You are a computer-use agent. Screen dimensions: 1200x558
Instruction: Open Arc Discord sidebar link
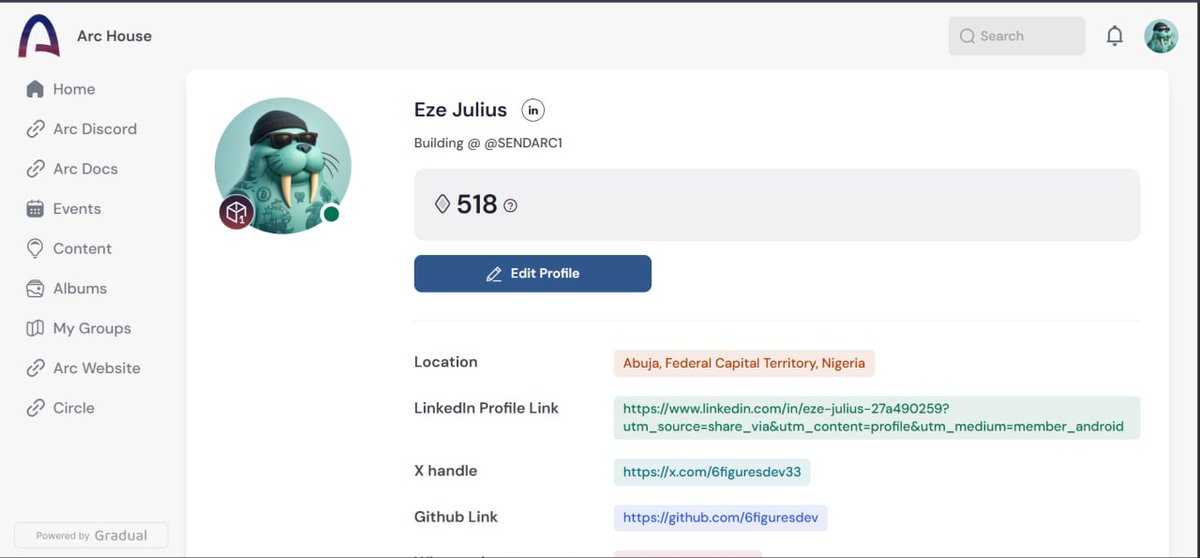click(81, 129)
